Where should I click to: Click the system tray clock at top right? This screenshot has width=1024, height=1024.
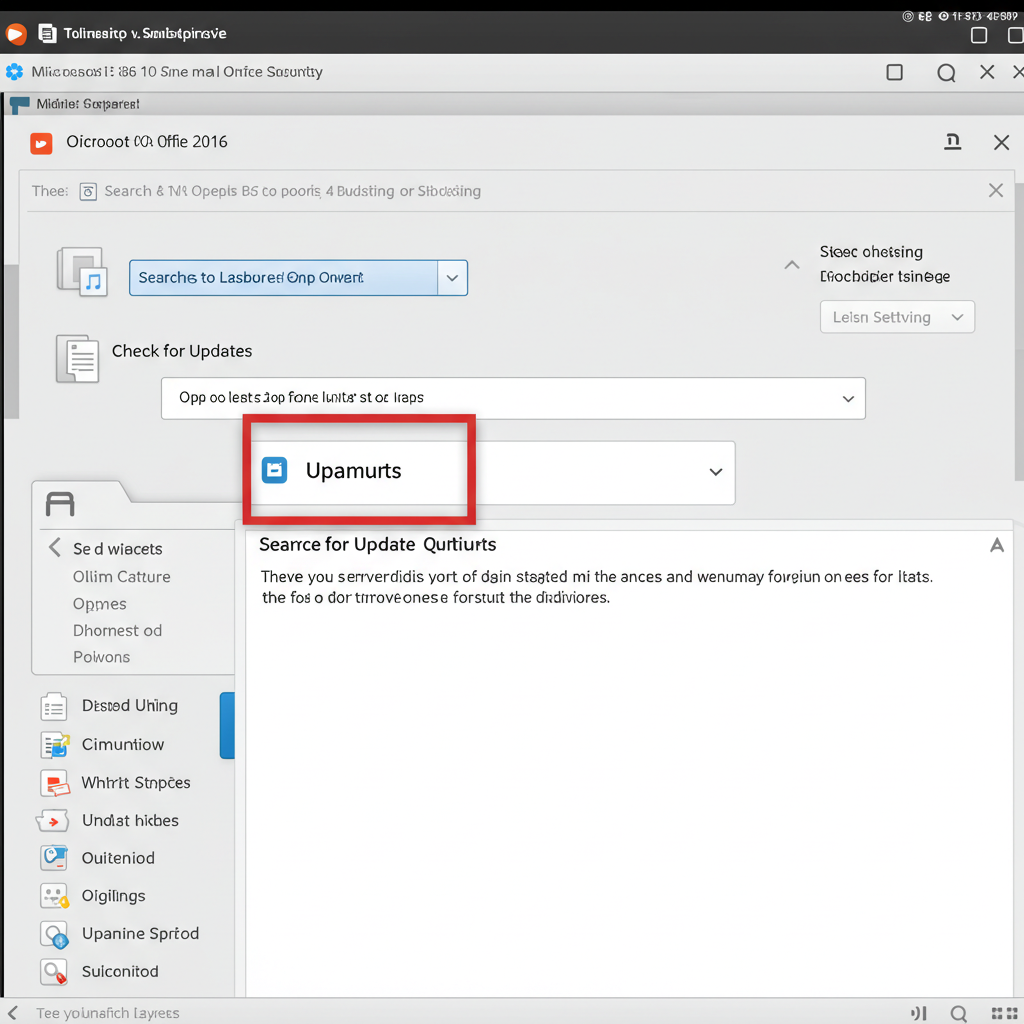pos(984,16)
